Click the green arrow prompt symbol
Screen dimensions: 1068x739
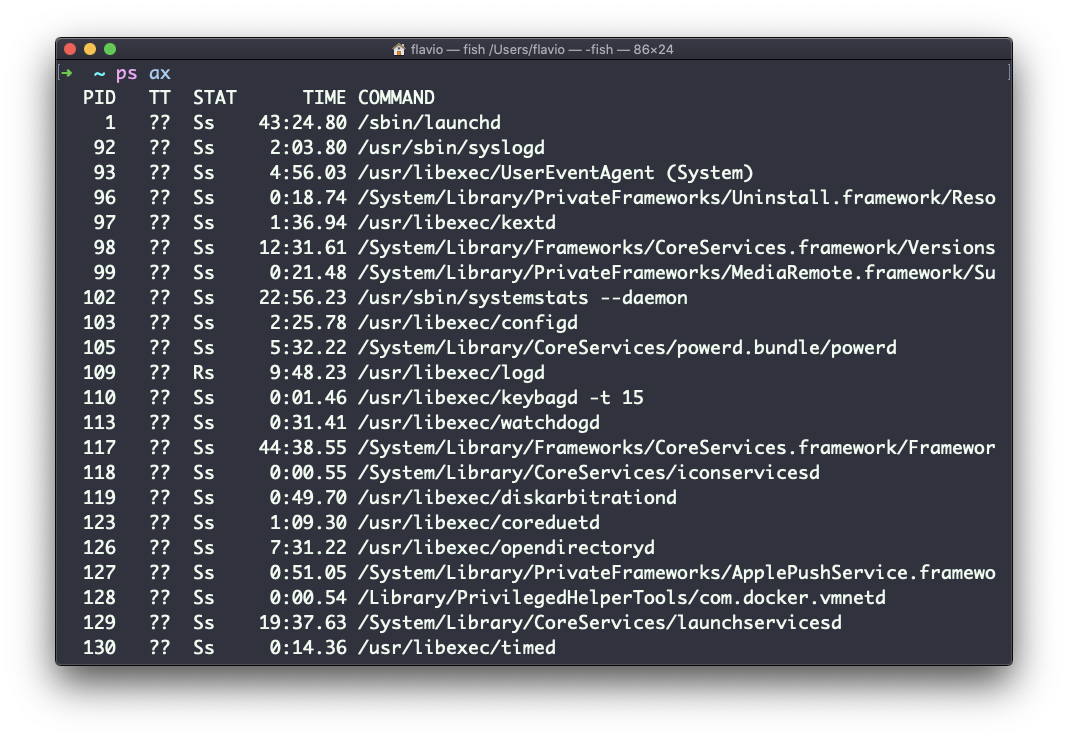pyautogui.click(x=67, y=73)
